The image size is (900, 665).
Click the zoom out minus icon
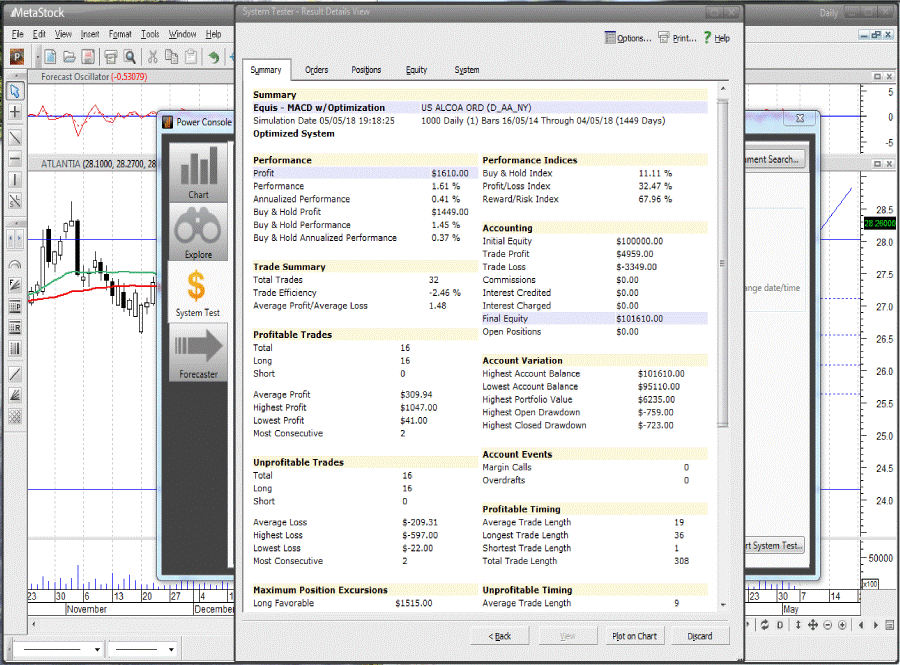click(828, 625)
